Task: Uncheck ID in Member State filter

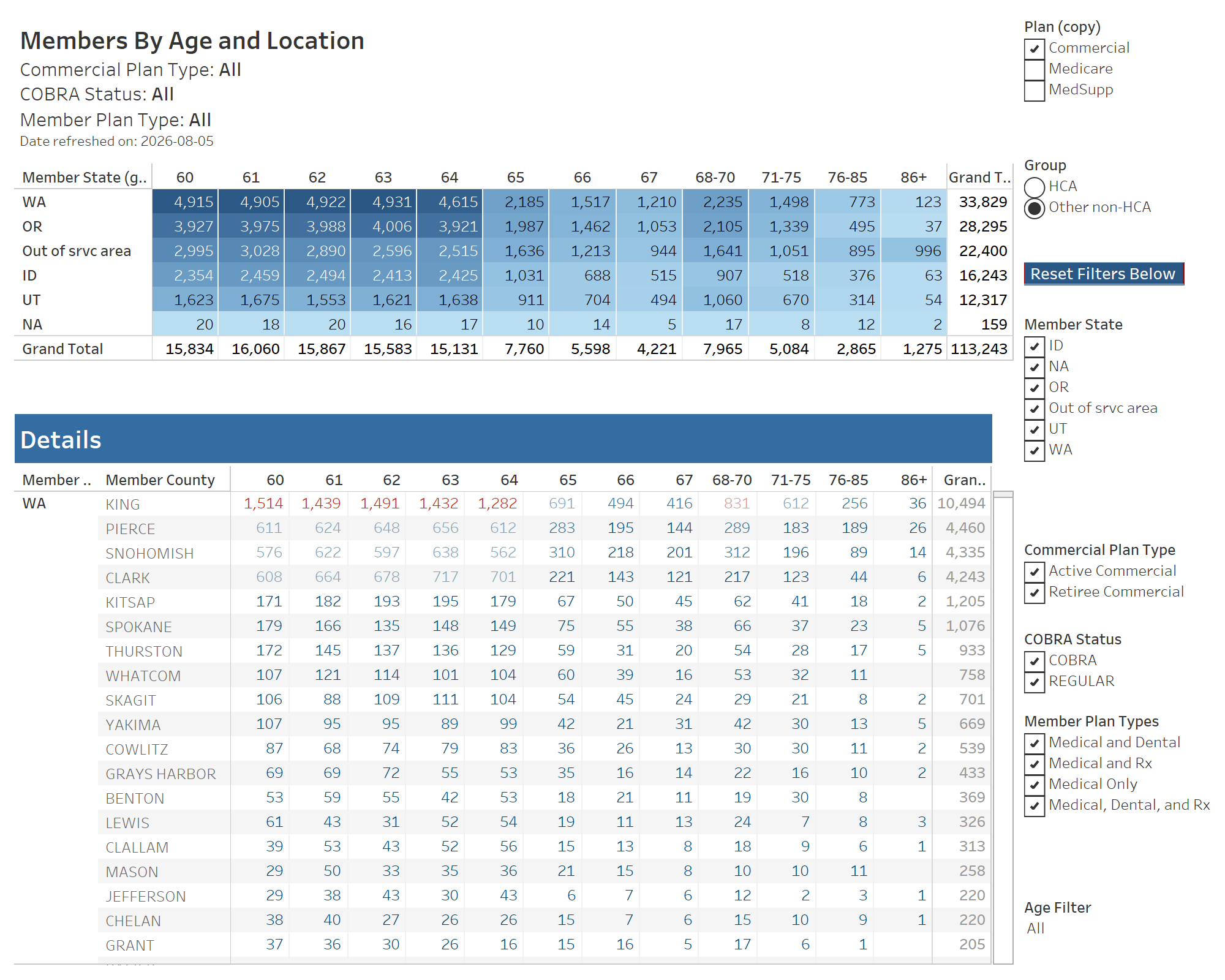Action: pos(1035,346)
